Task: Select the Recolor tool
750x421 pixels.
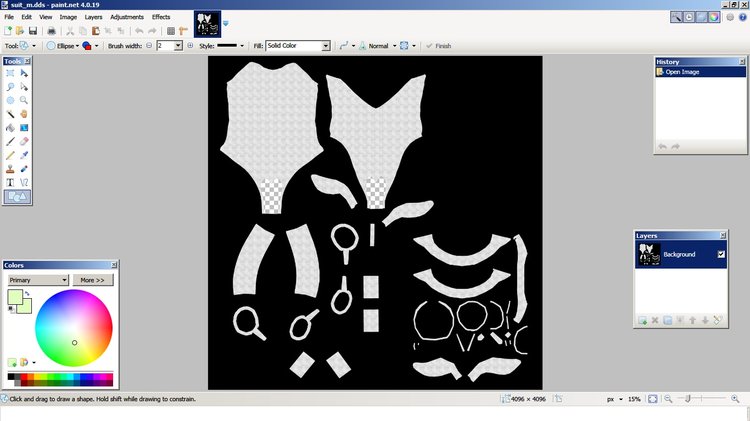Action: point(24,169)
